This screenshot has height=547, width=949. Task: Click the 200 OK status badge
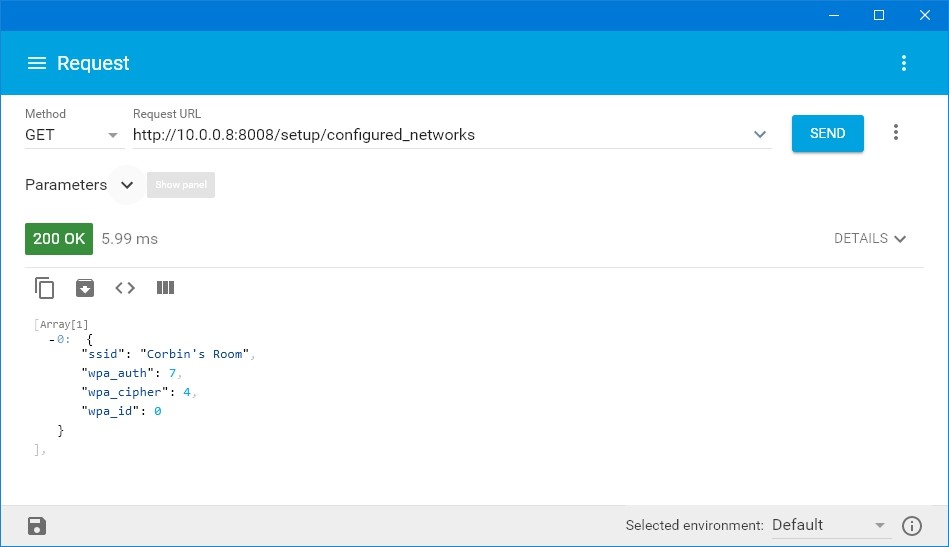59,239
